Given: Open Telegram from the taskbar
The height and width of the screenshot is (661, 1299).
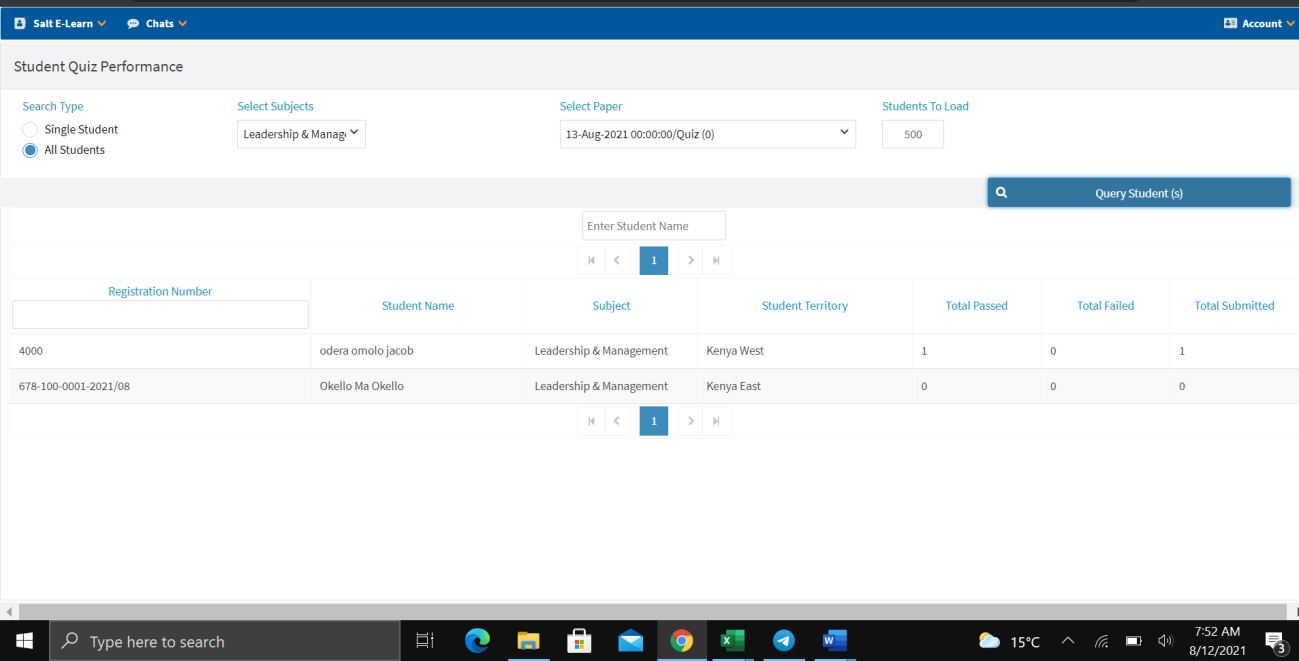Looking at the screenshot, I should click(784, 641).
